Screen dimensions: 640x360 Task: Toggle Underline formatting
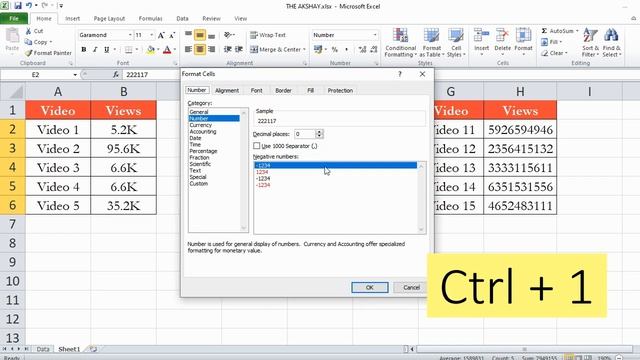tap(107, 49)
